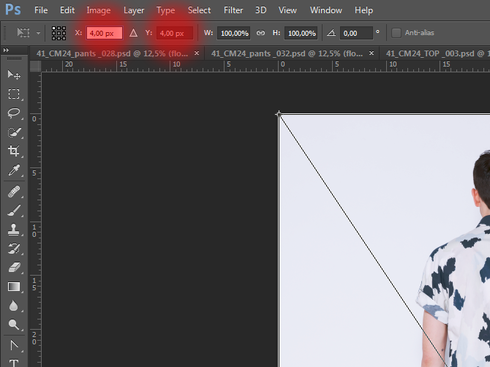Viewport: 490px width, 367px height.
Task: Select the Lasso tool
Action: point(14,113)
